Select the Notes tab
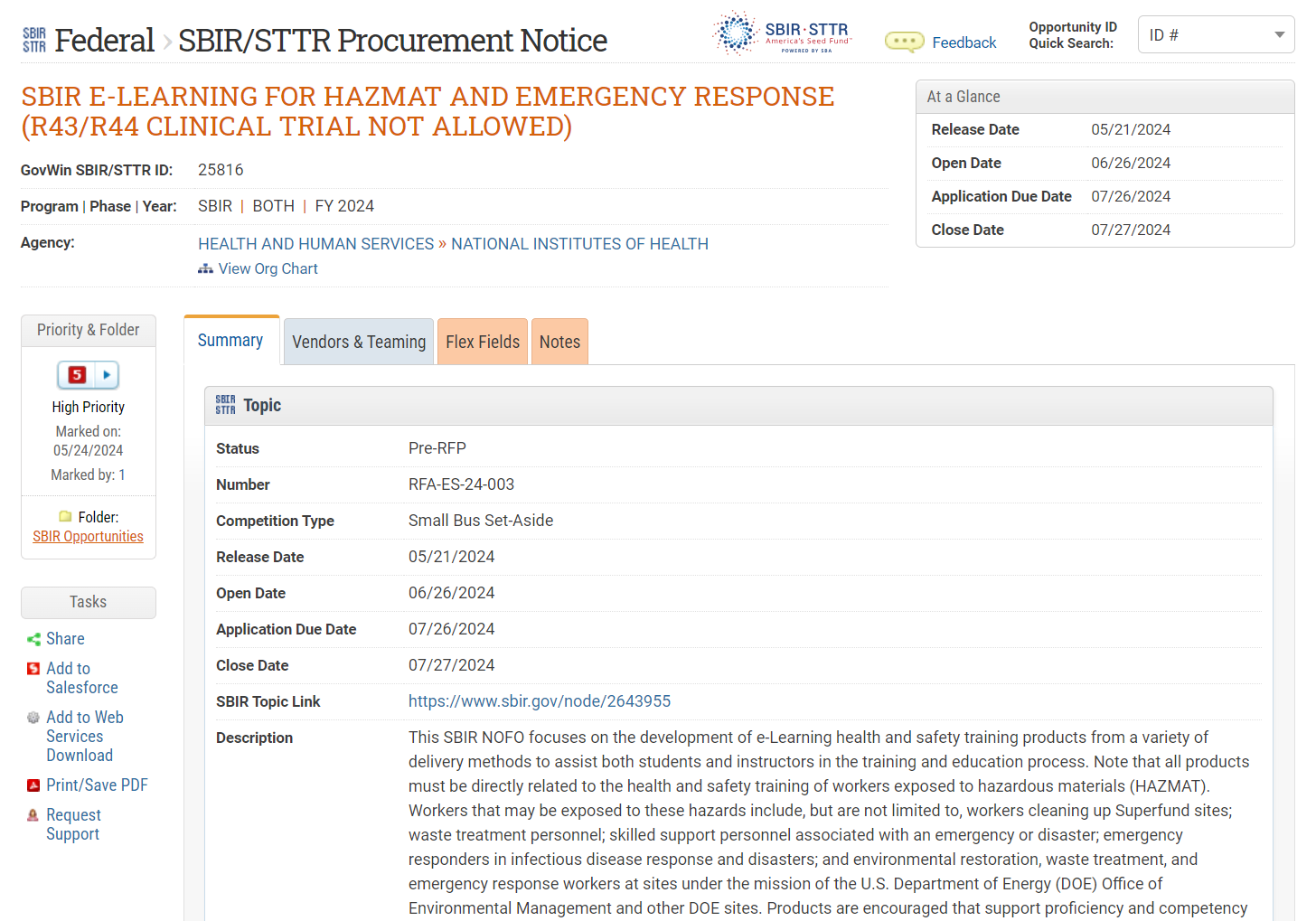The image size is (1316, 921). click(559, 342)
